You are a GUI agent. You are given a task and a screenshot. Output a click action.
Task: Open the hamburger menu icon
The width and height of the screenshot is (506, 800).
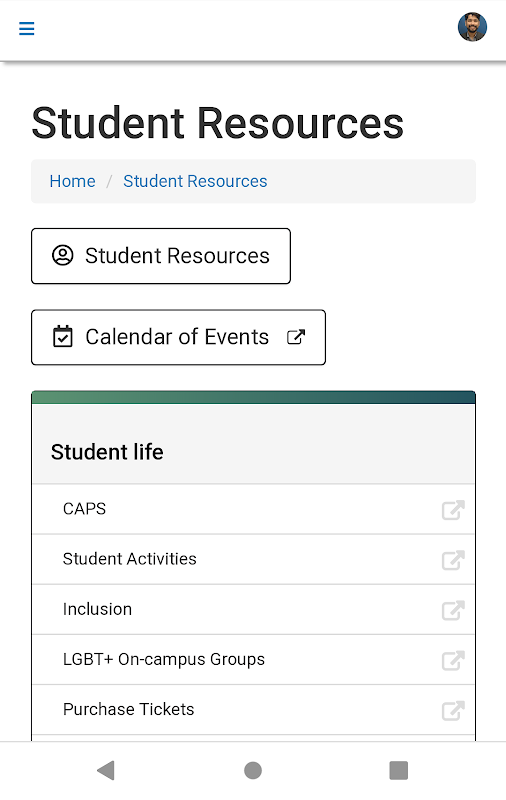27,29
